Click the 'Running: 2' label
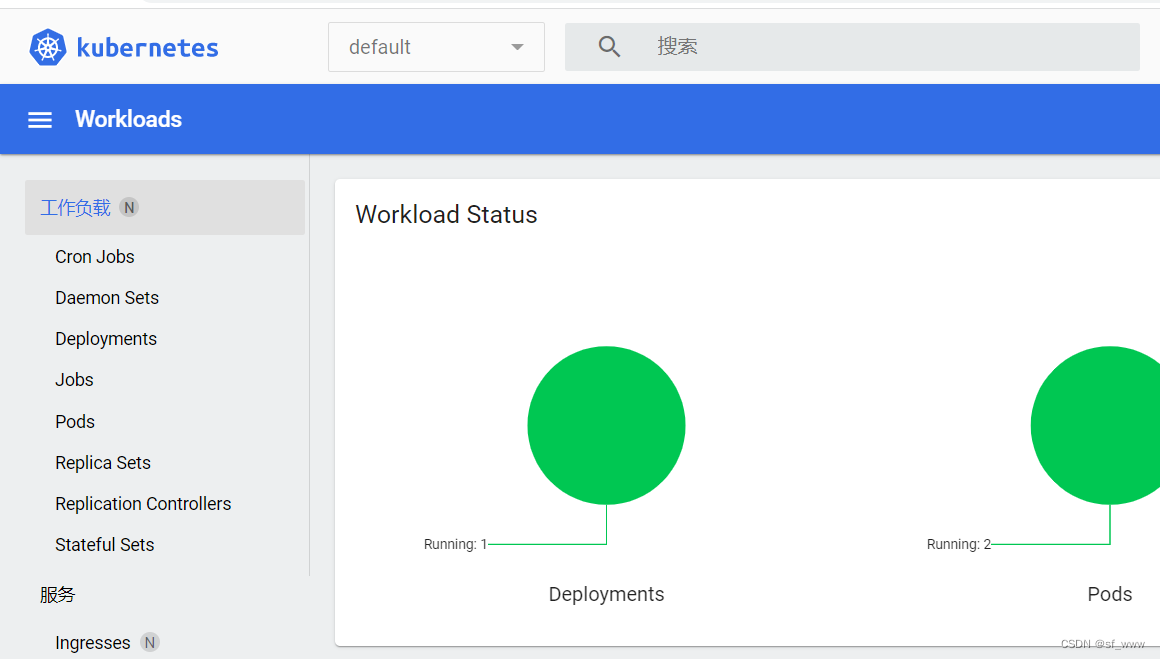This screenshot has height=659, width=1160. (959, 544)
